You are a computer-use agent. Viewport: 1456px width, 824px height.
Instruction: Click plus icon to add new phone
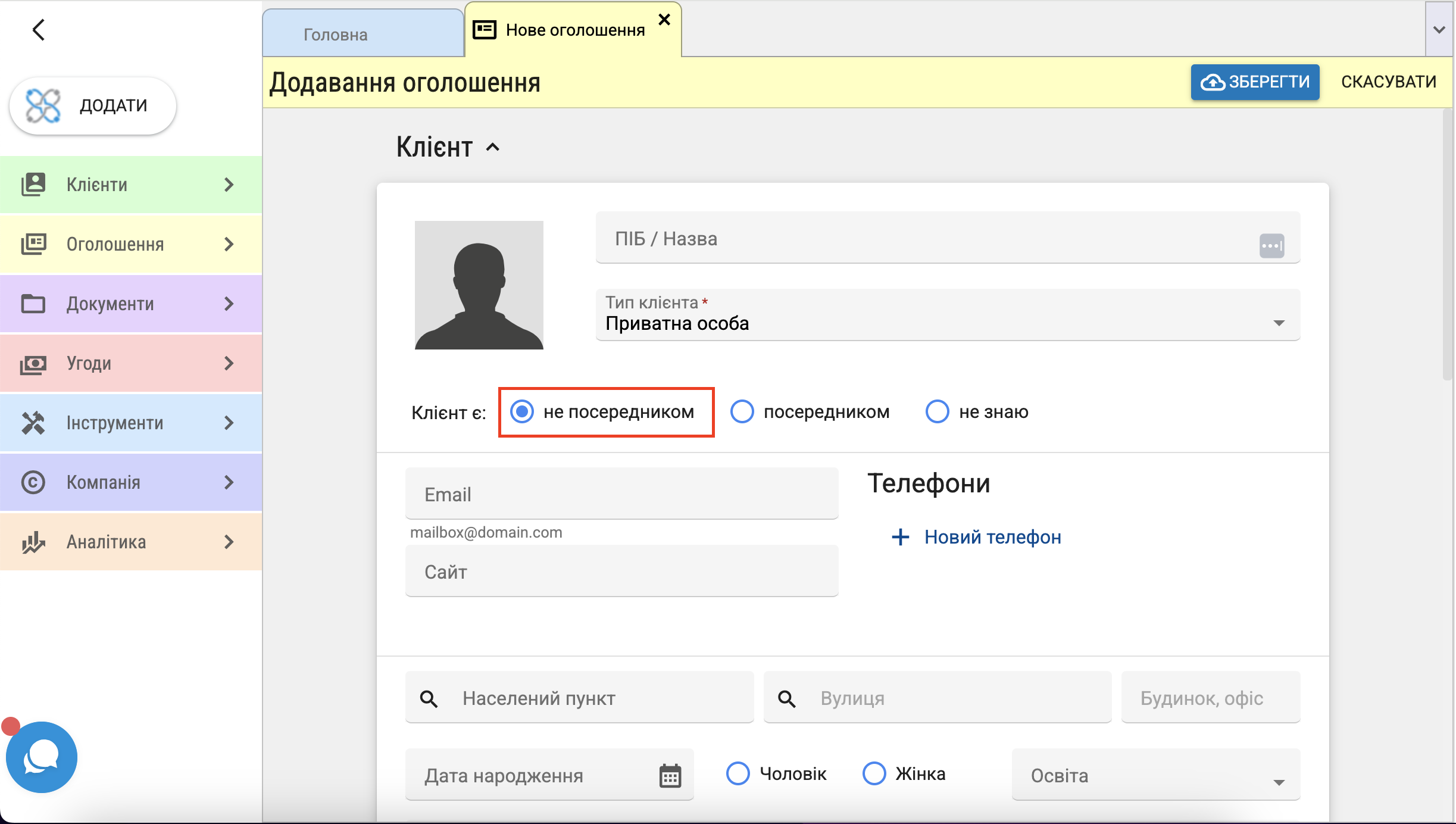[x=900, y=537]
